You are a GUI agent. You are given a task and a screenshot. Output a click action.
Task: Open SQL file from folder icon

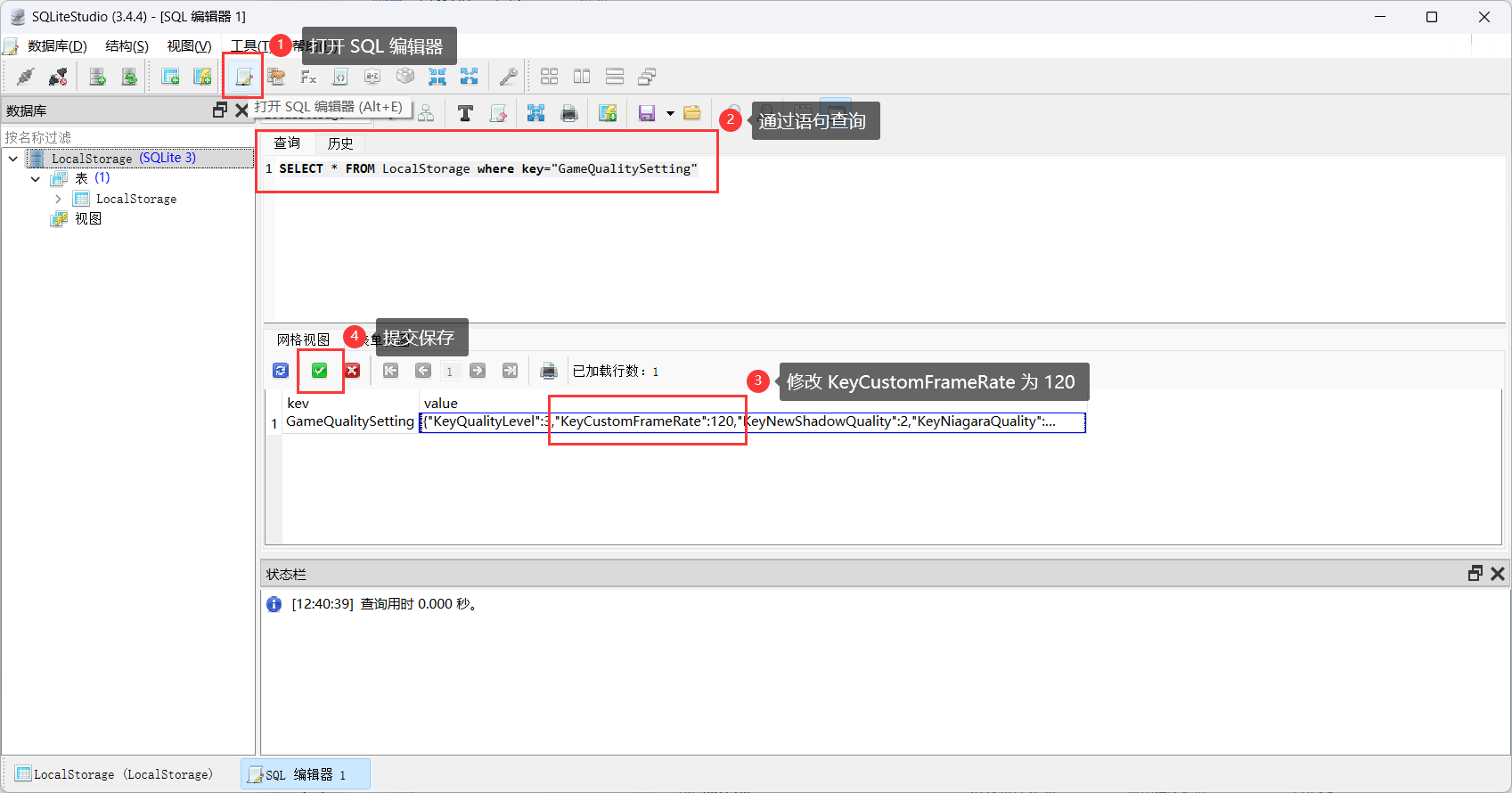click(692, 113)
